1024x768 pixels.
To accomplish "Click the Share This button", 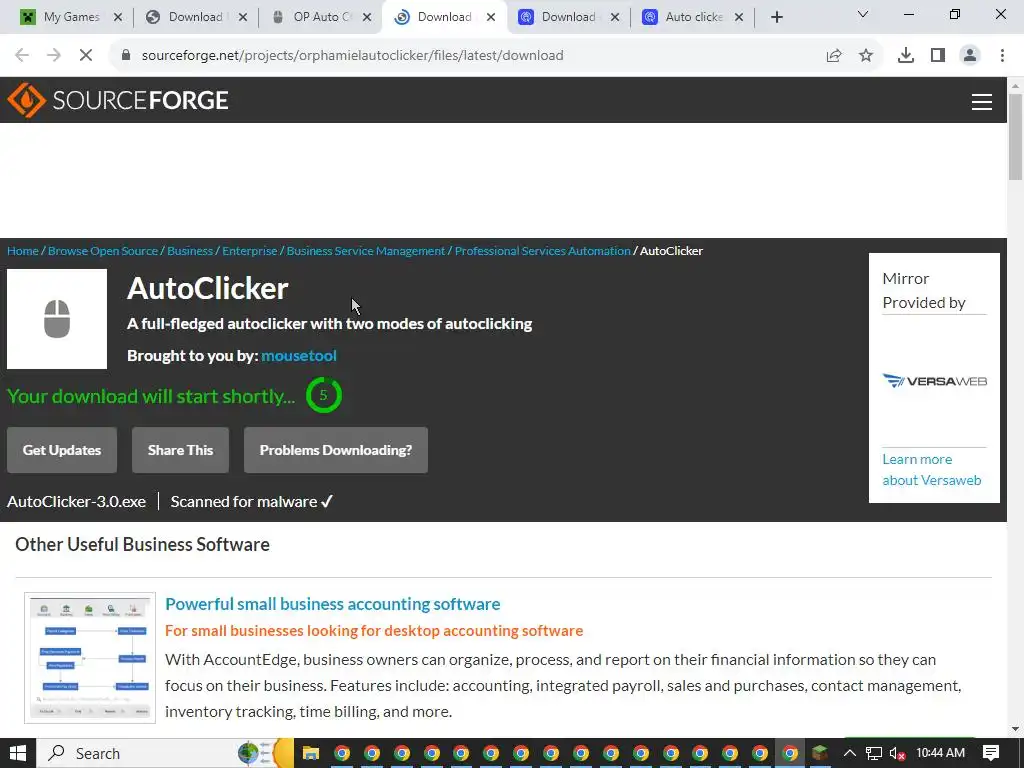I will [x=180, y=450].
